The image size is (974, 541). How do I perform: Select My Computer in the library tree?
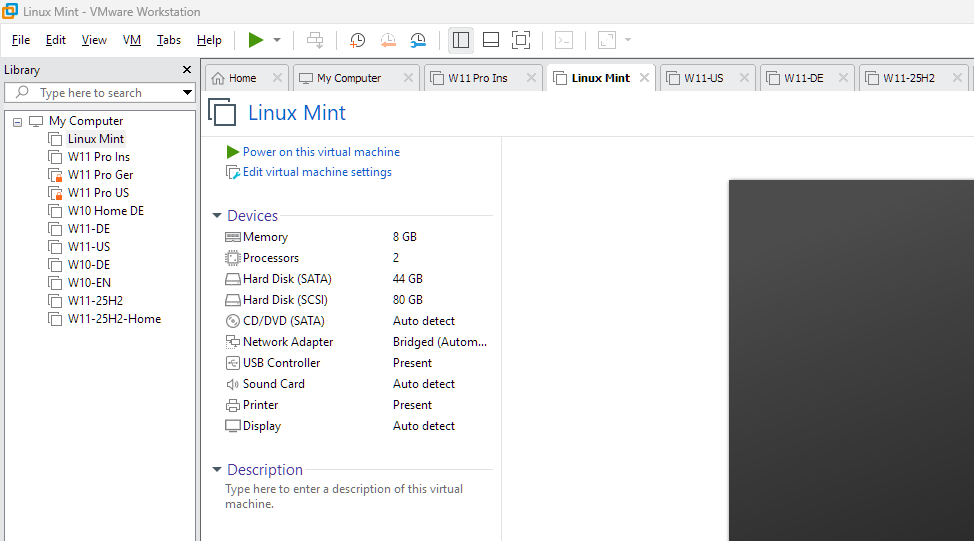click(86, 120)
